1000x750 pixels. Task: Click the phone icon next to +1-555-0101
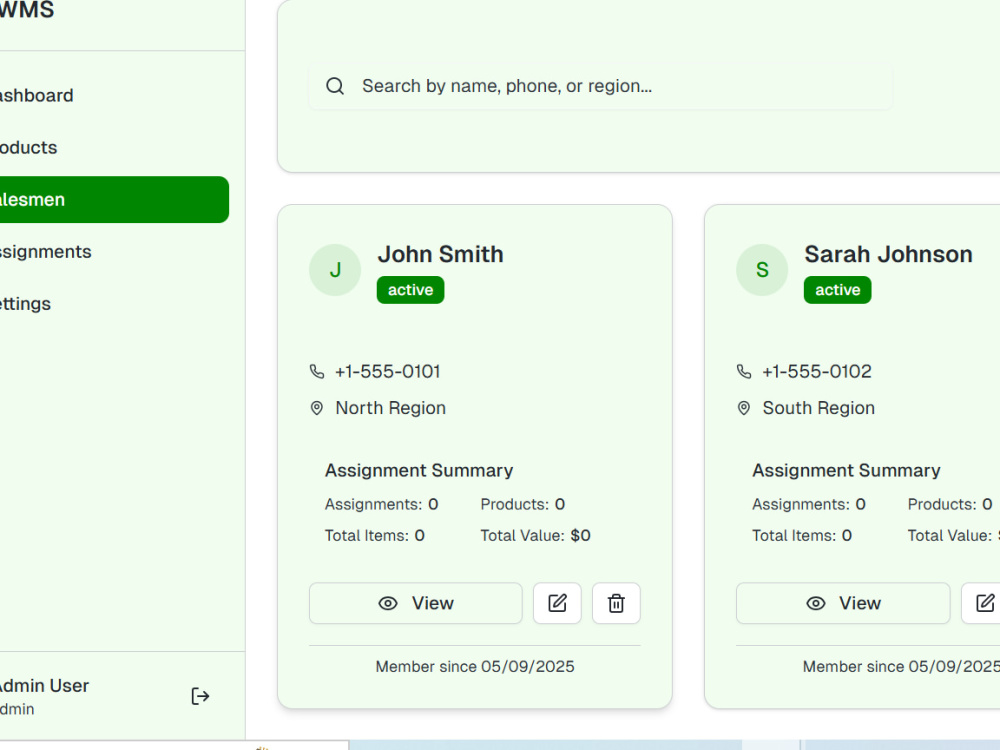[317, 371]
